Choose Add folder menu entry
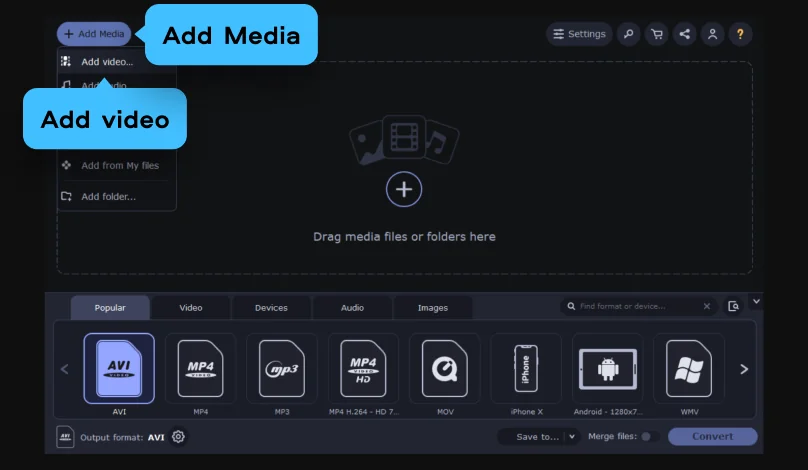This screenshot has height=470, width=808. tap(117, 196)
